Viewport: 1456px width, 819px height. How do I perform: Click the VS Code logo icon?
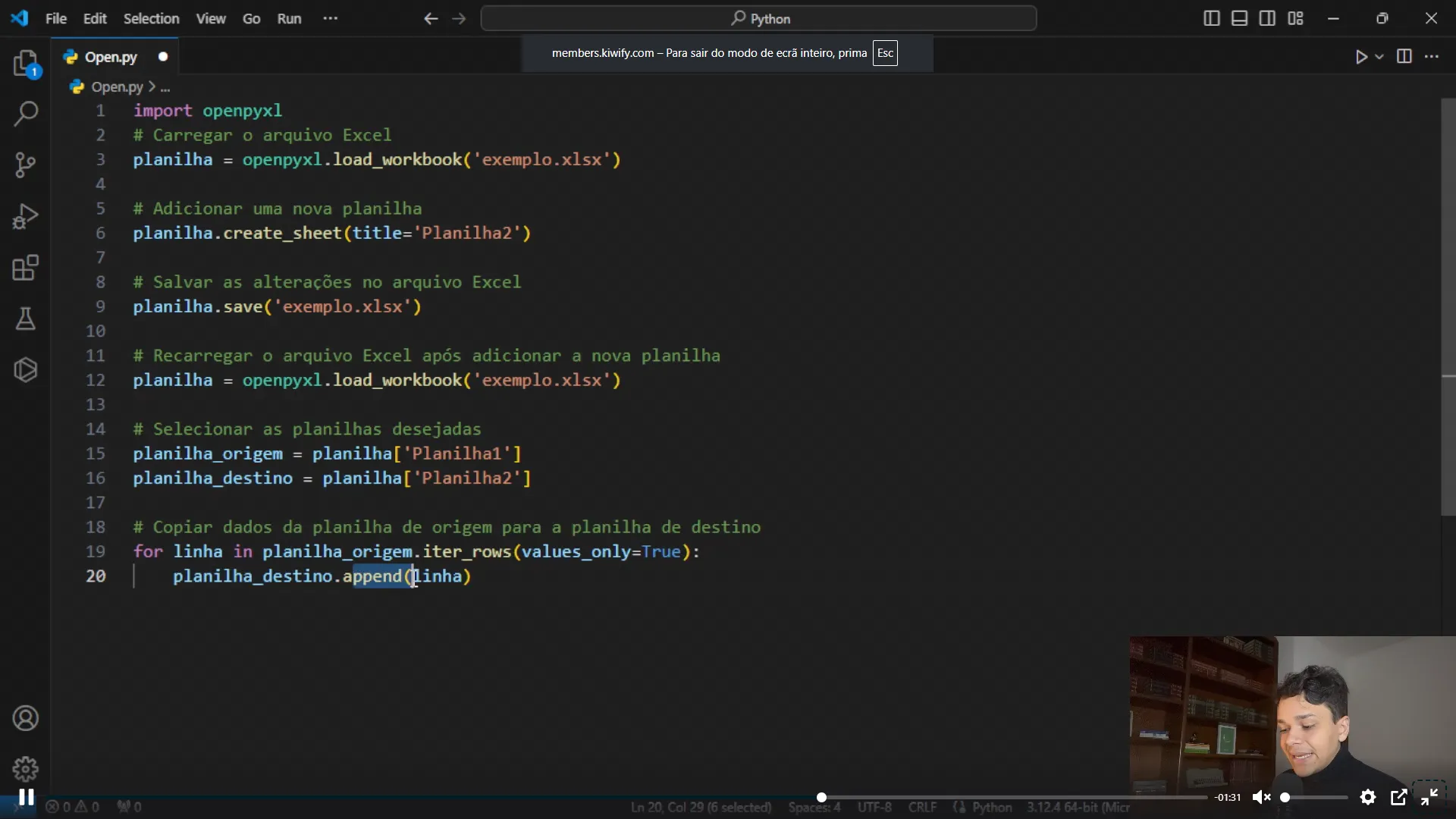(20, 18)
